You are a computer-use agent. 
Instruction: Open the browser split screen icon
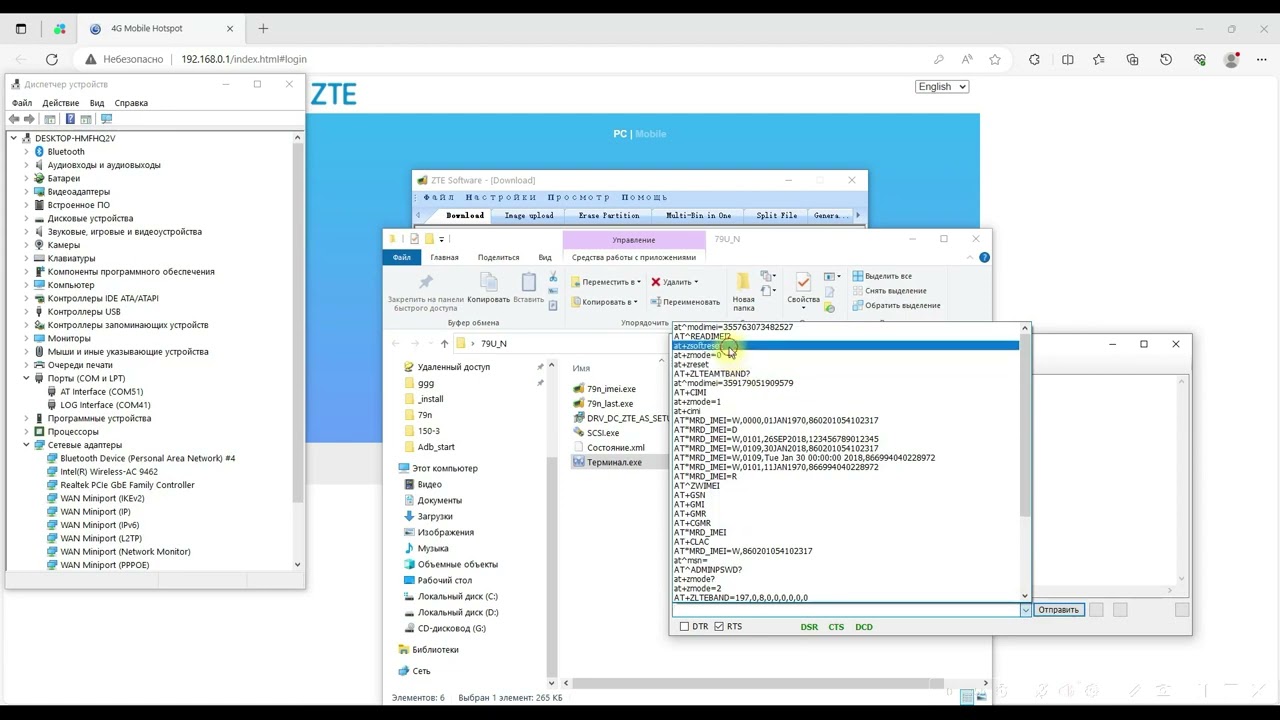click(1067, 59)
